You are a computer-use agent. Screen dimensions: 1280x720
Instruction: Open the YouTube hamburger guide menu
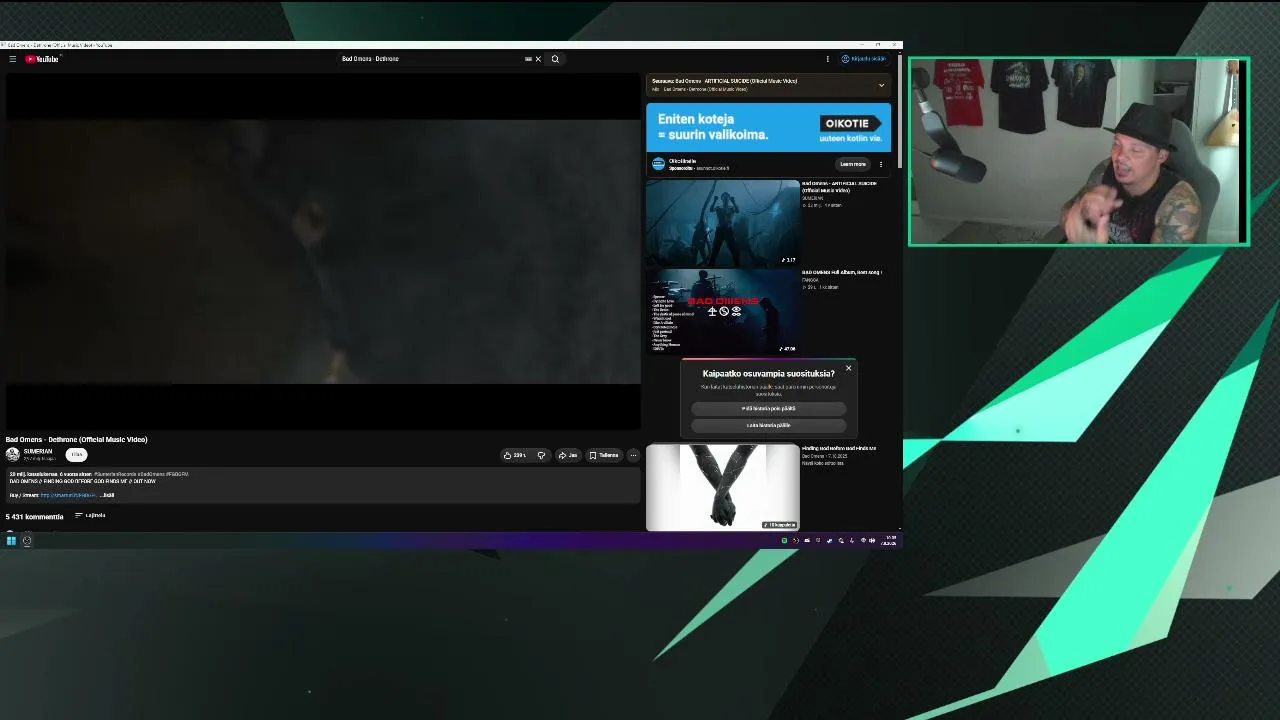click(x=12, y=59)
